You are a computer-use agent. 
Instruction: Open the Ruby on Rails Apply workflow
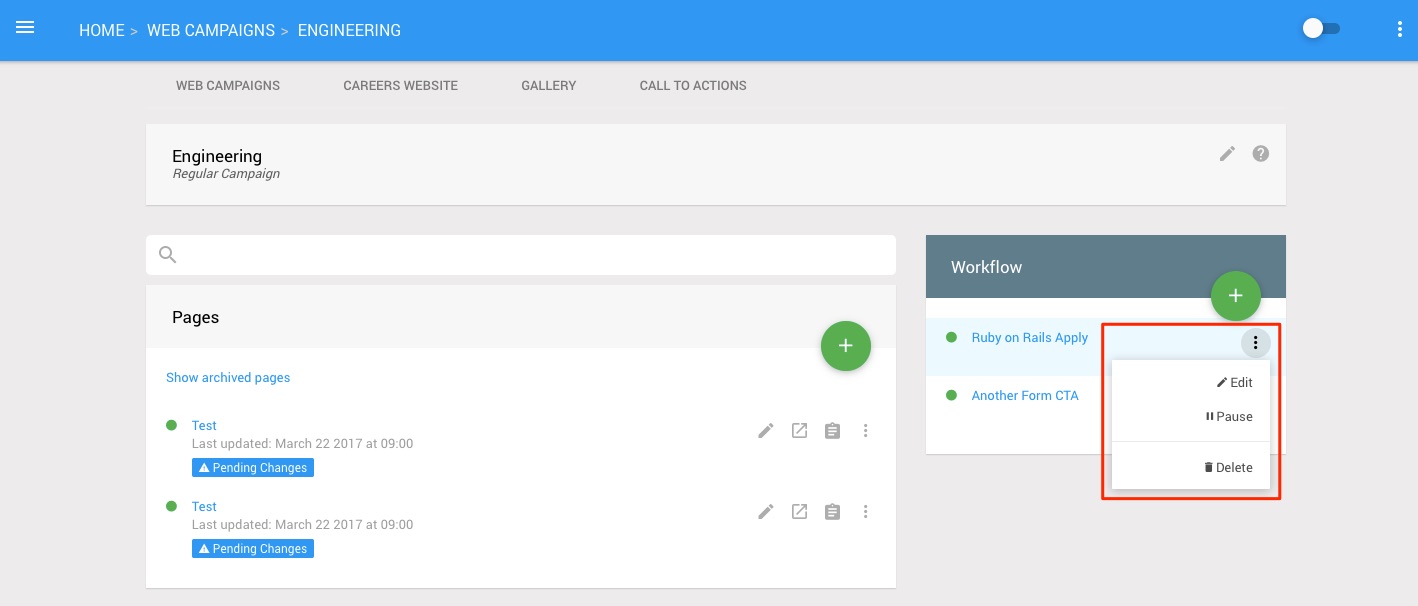click(x=1029, y=338)
